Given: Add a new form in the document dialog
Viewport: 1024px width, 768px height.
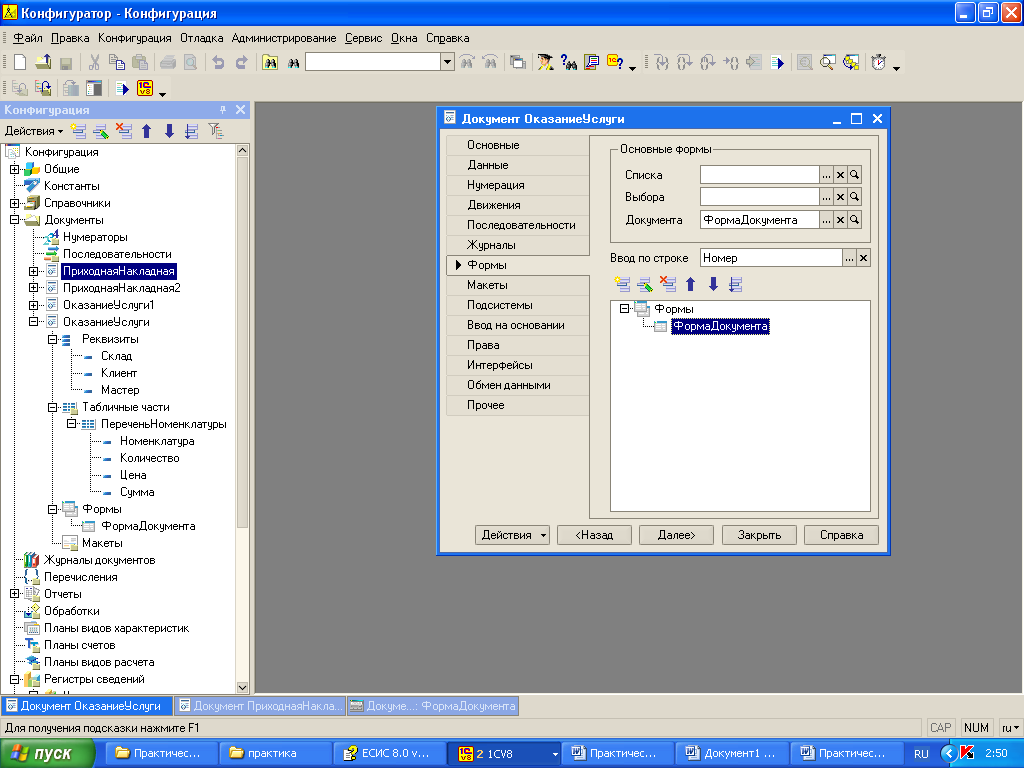Looking at the screenshot, I should (622, 284).
